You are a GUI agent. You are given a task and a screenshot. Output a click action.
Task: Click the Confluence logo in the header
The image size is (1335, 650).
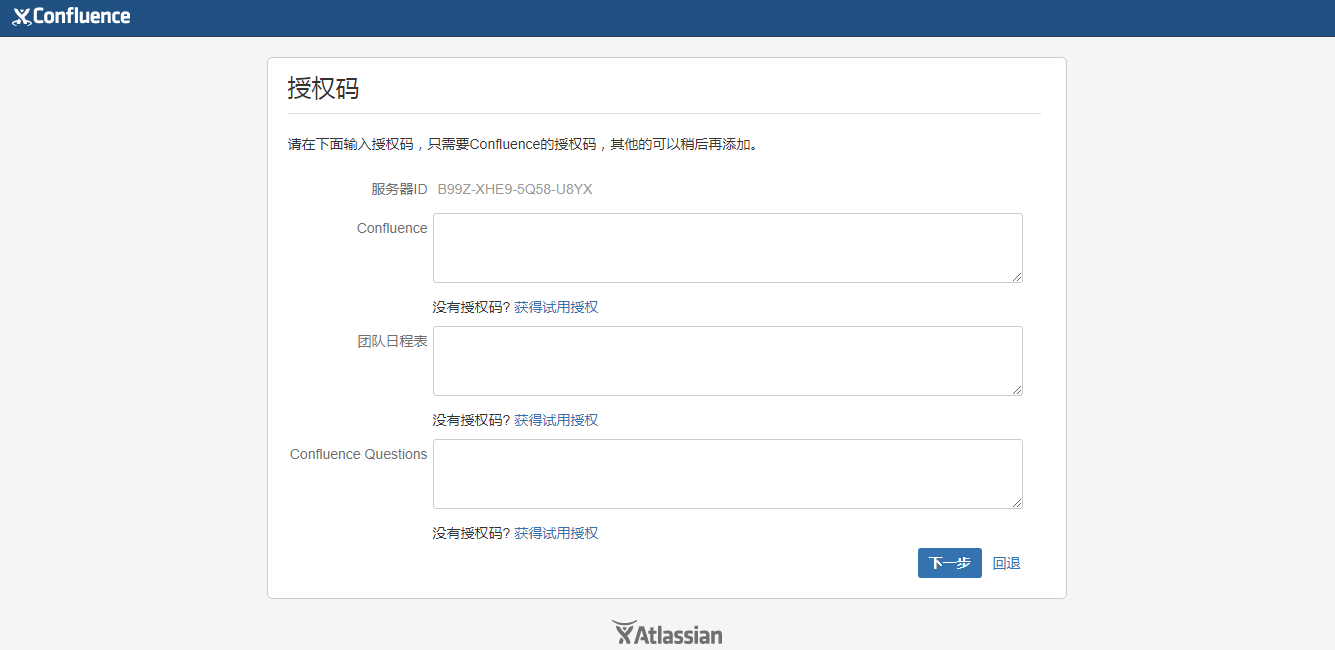(70, 16)
